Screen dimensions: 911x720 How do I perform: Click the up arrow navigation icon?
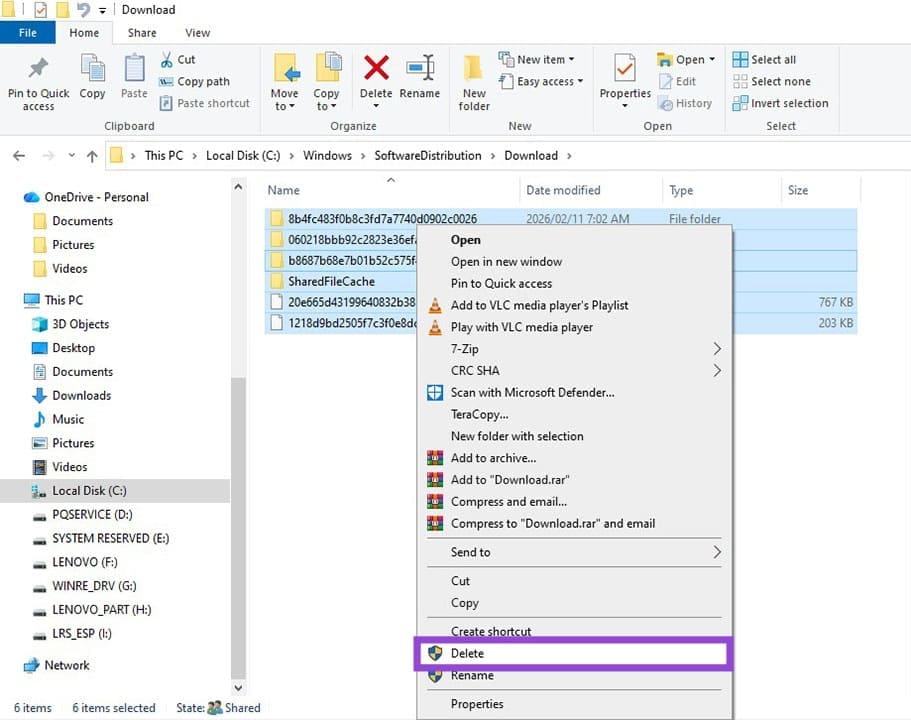click(92, 155)
